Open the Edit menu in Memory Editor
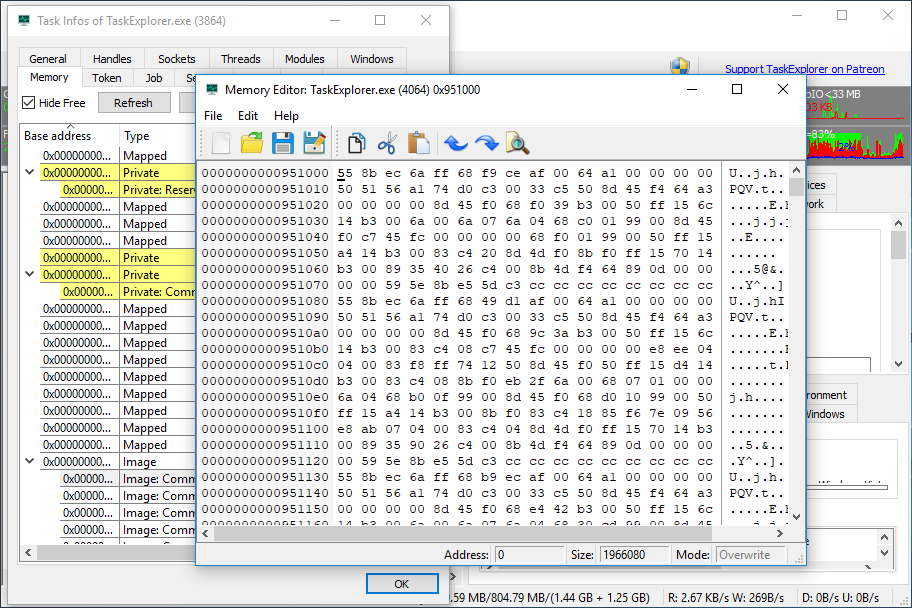This screenshot has height=608, width=912. point(248,116)
